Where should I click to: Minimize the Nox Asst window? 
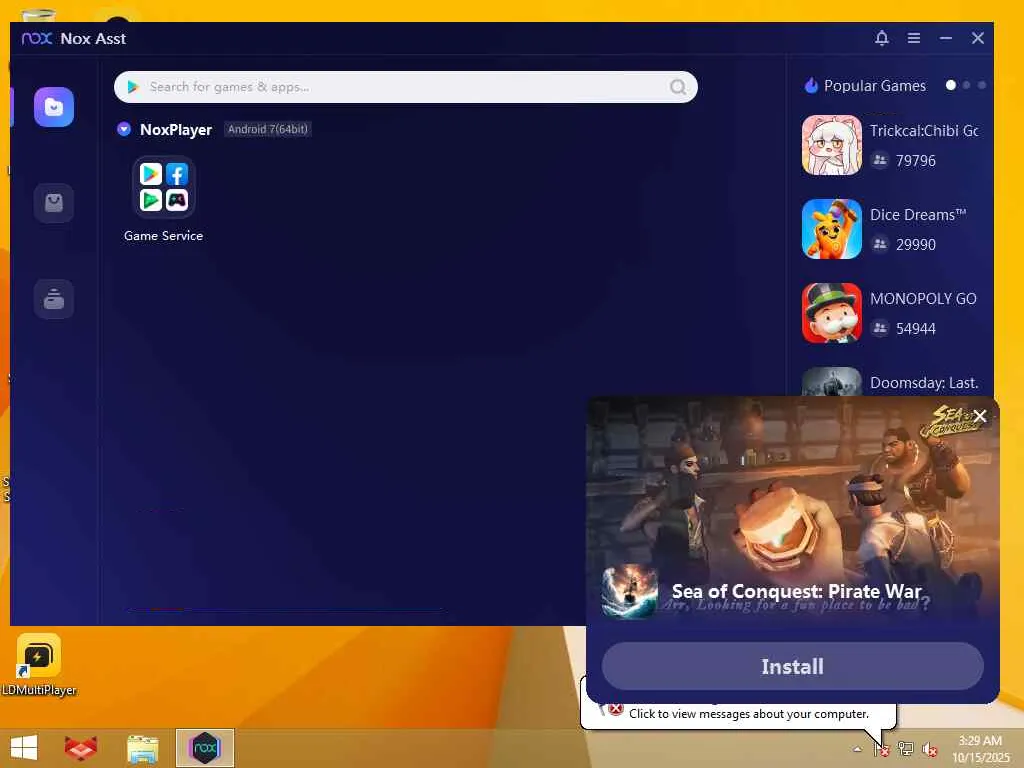pyautogui.click(x=946, y=38)
